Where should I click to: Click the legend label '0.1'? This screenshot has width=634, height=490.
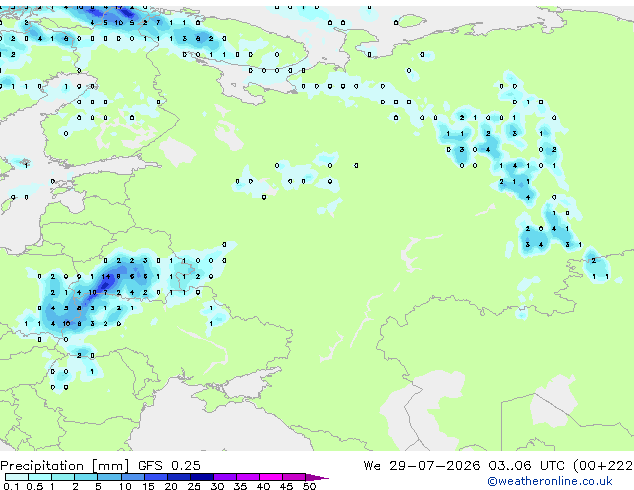11,486
